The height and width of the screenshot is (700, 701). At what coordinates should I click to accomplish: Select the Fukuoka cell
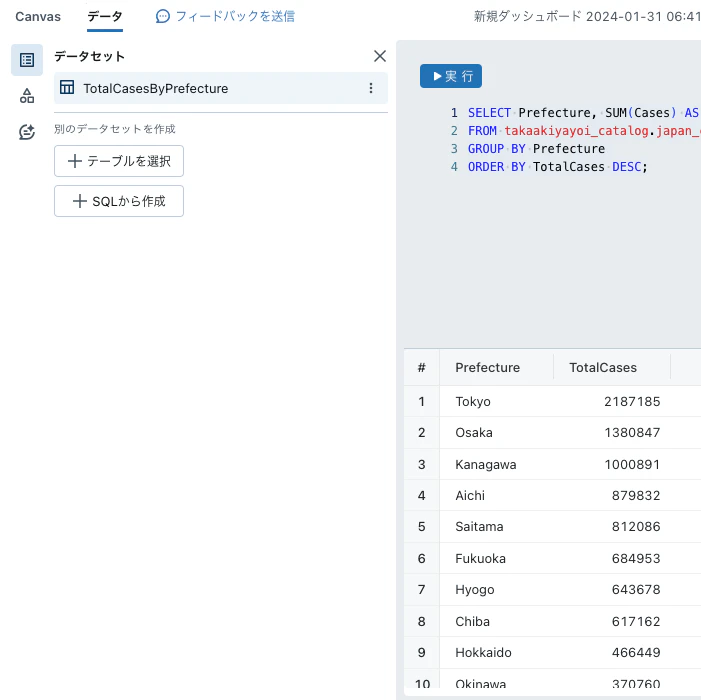click(497, 558)
